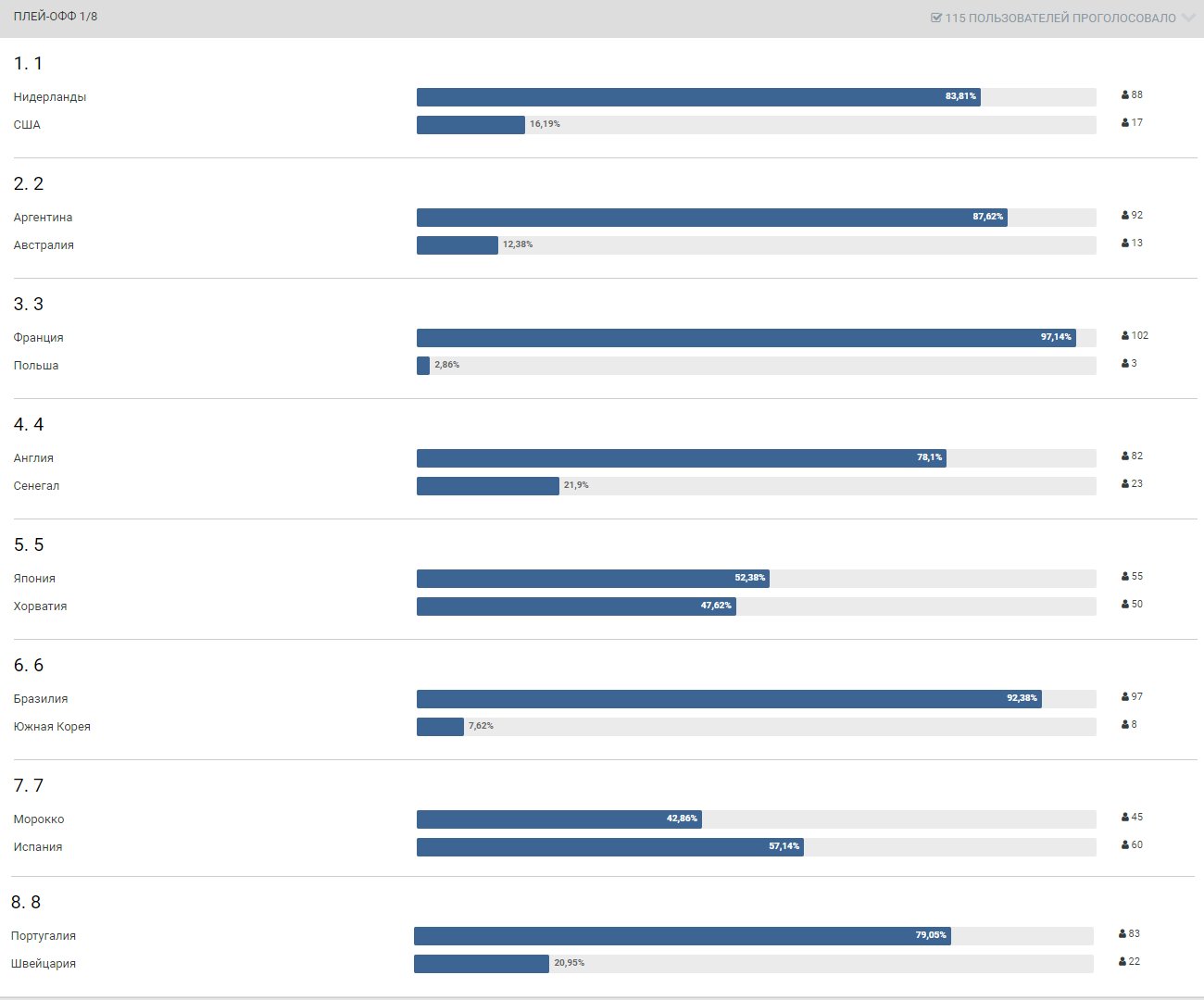1204x1000 pixels.
Task: Click the question heading "5. 5"
Action: coord(29,544)
